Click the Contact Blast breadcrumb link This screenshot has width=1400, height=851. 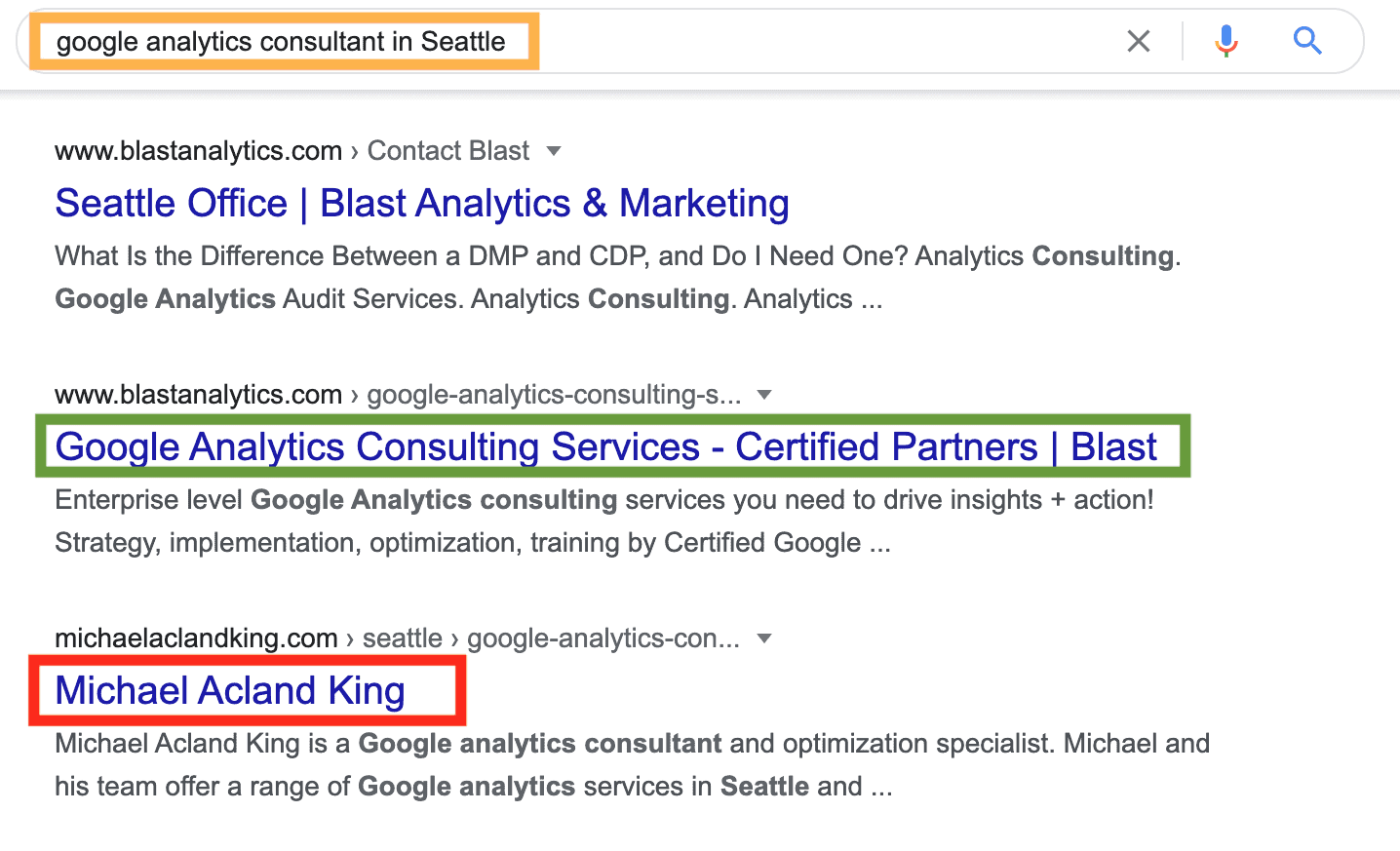click(x=447, y=150)
